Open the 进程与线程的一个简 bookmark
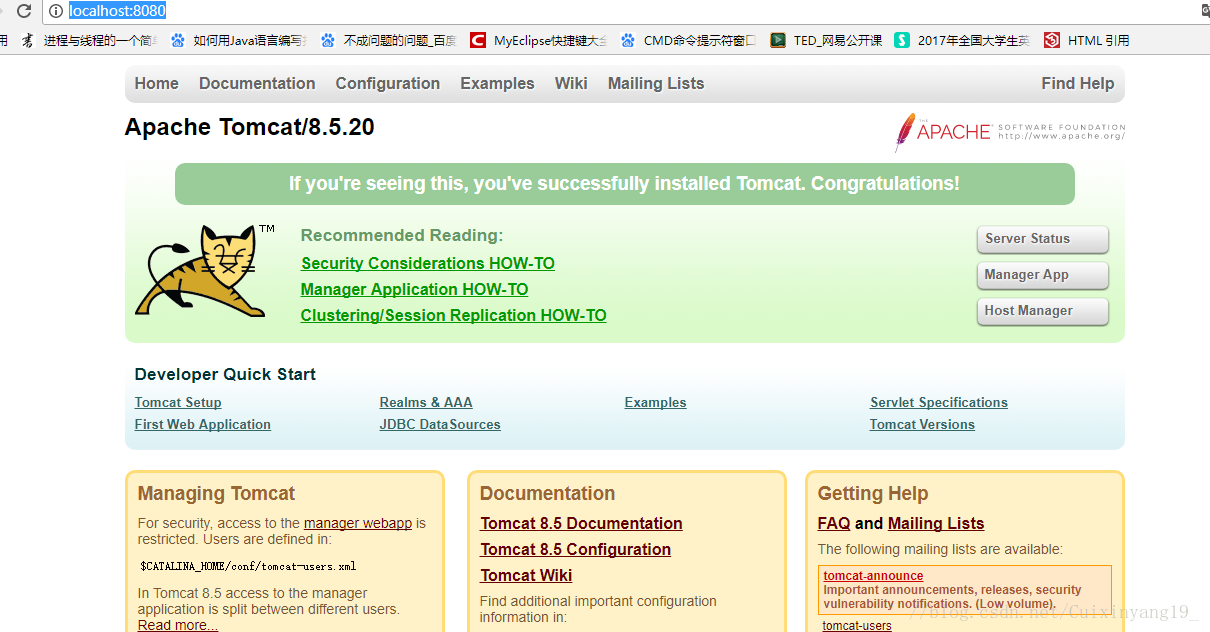Viewport: 1210px width, 632px height. (91, 40)
